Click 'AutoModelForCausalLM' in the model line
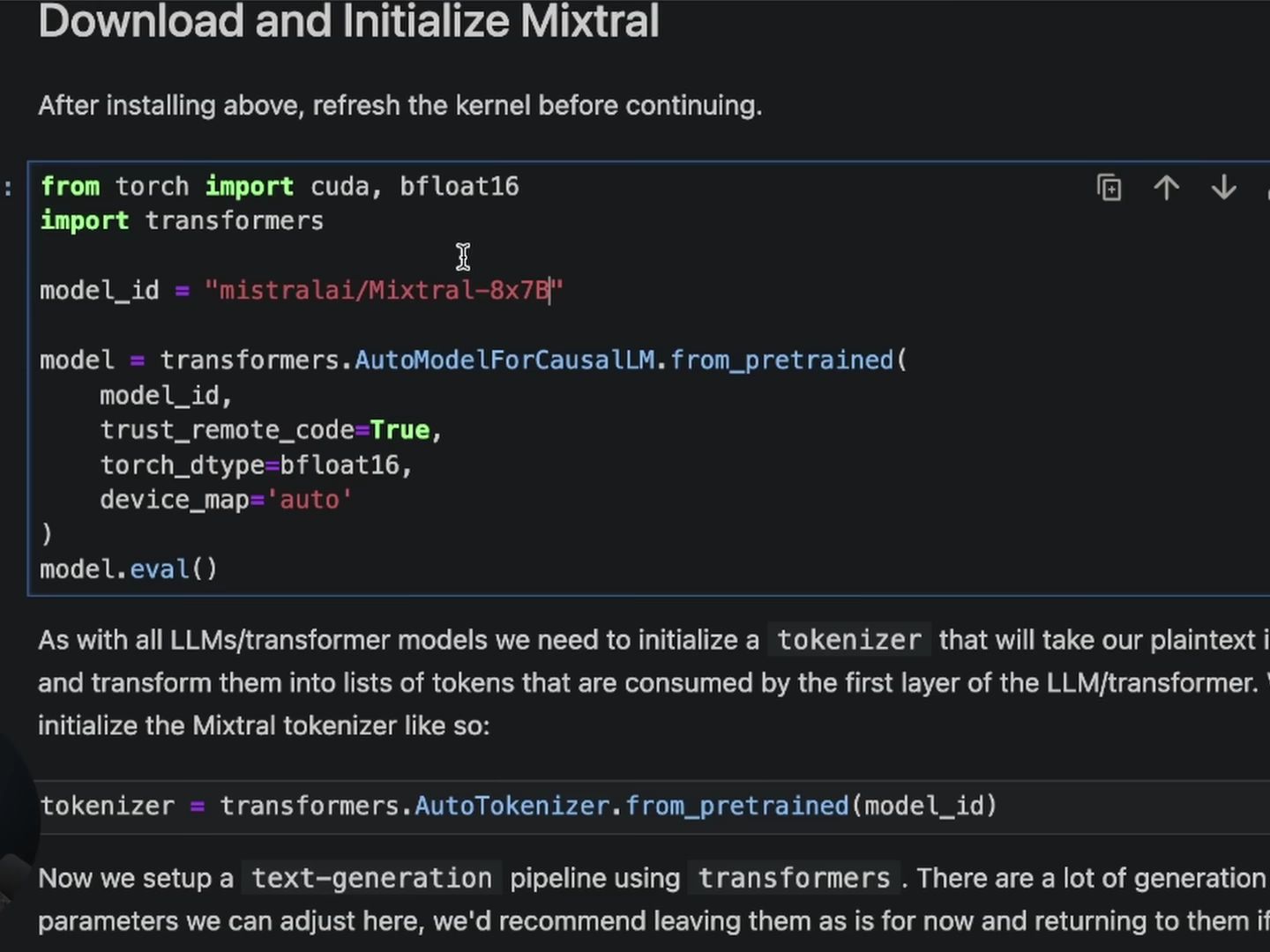 504,361
